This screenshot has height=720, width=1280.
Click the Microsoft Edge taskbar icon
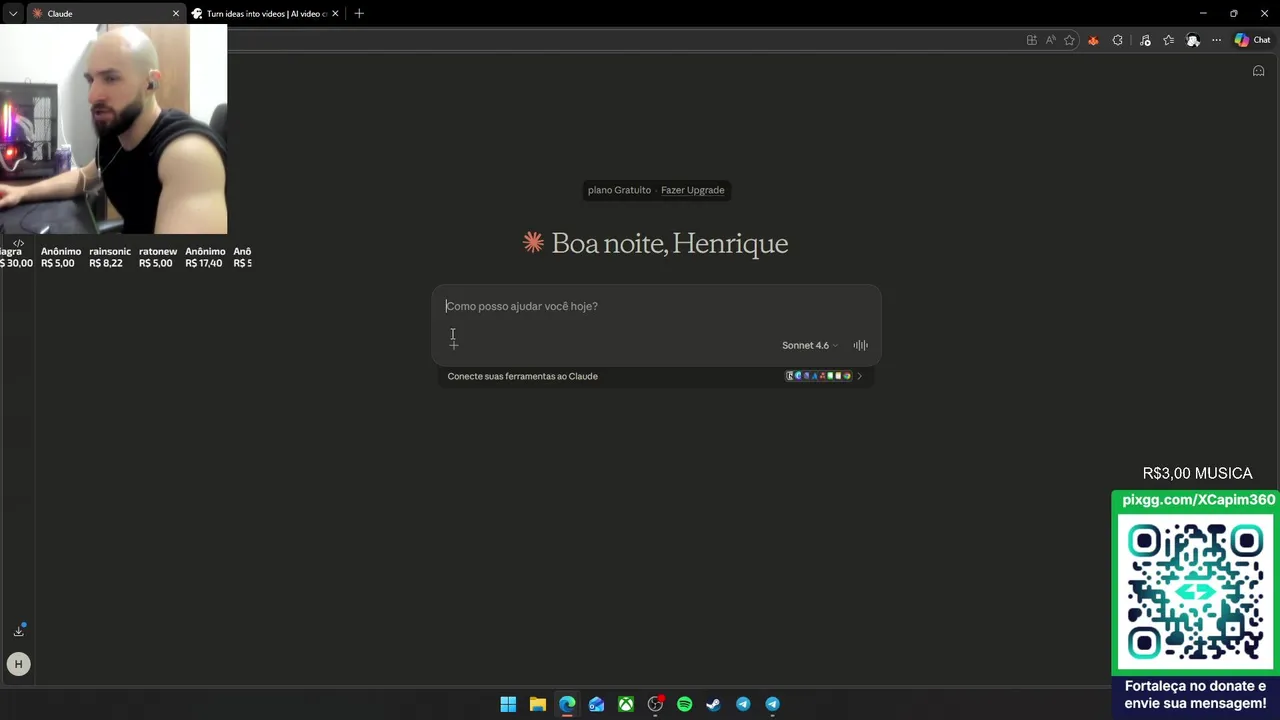567,704
